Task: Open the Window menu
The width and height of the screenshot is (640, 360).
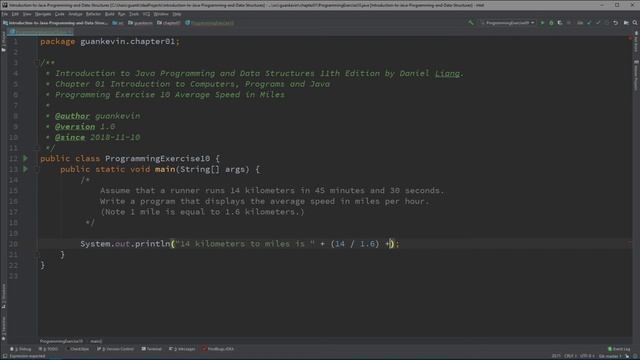Action: tap(161, 14)
